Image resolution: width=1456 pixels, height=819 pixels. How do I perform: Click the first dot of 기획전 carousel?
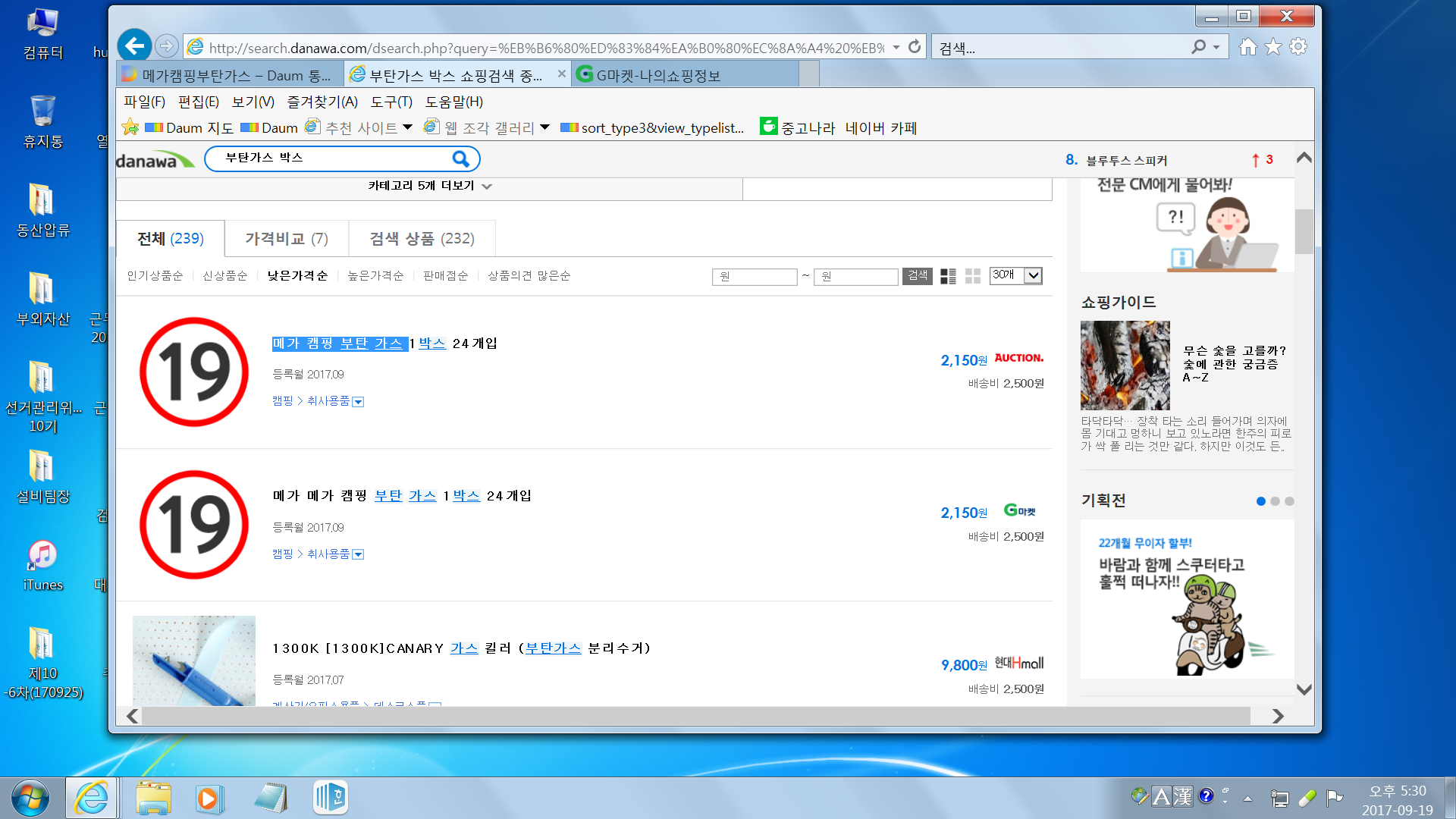point(1260,501)
